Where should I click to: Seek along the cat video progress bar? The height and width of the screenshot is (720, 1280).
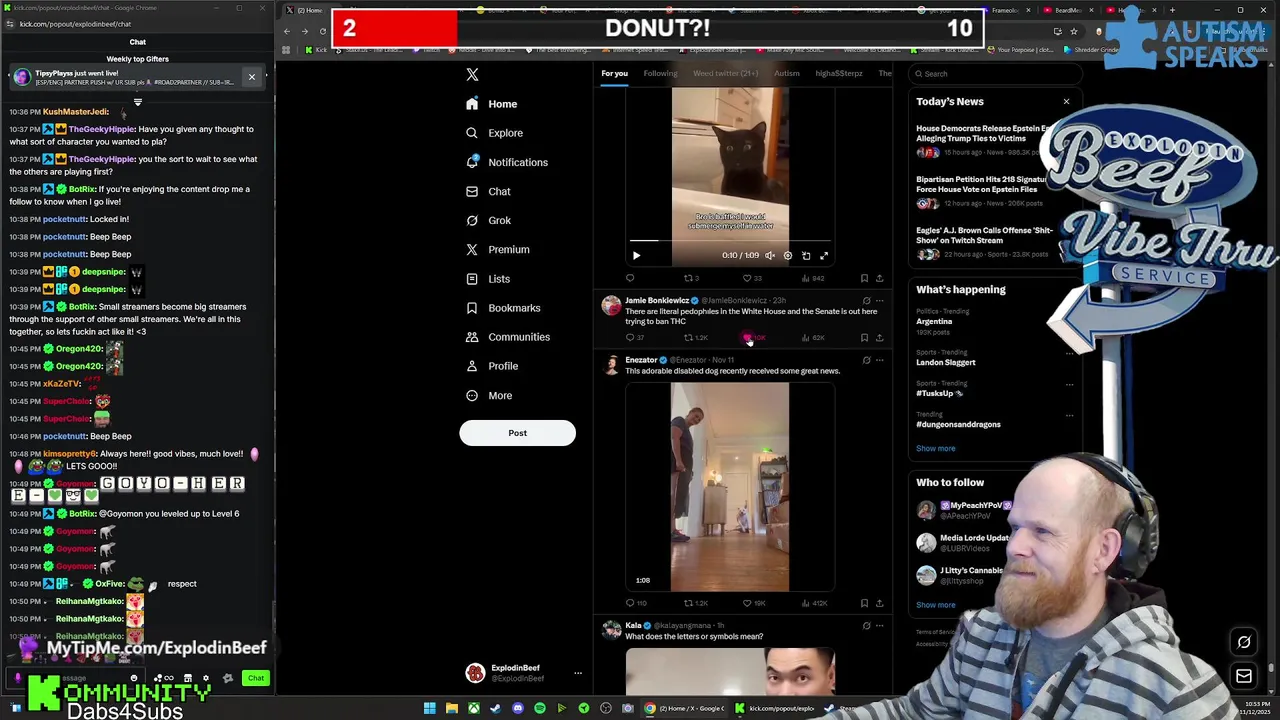(x=730, y=241)
